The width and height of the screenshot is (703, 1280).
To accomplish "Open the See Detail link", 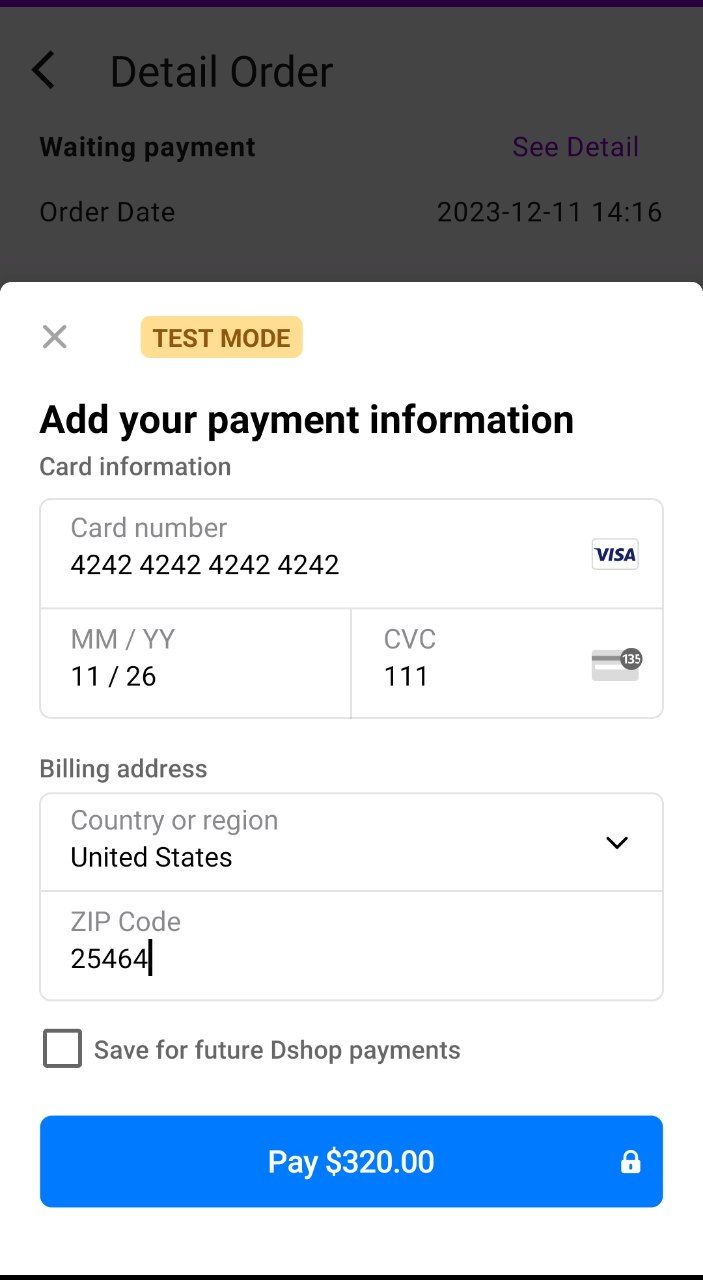I will pos(575,147).
